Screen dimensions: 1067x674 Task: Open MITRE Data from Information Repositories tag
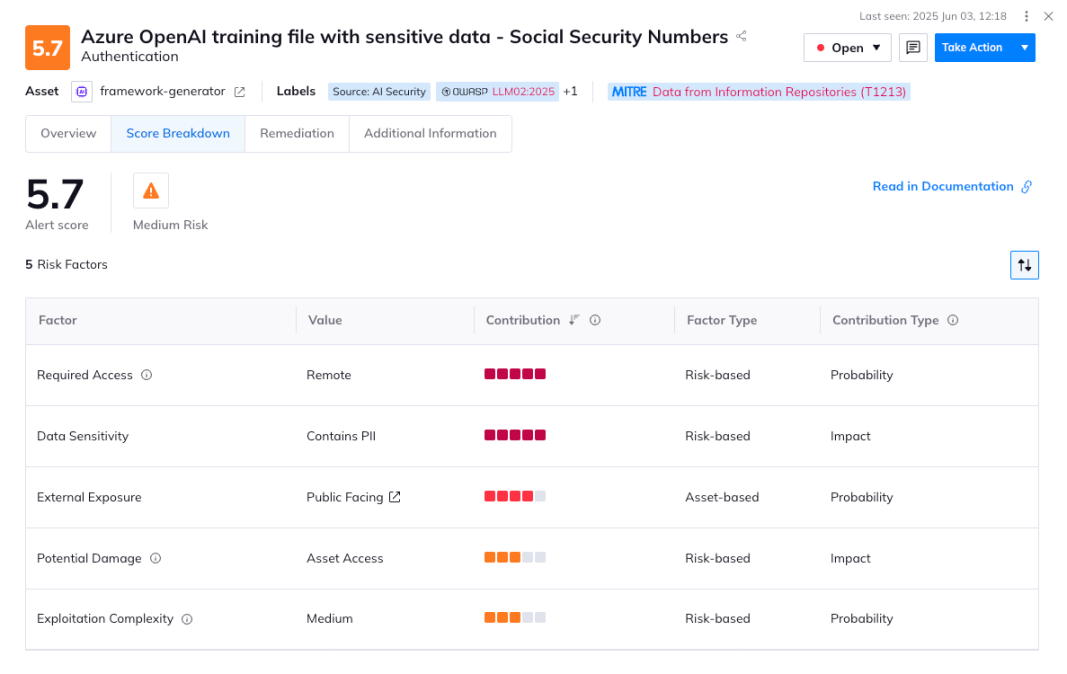(x=759, y=92)
